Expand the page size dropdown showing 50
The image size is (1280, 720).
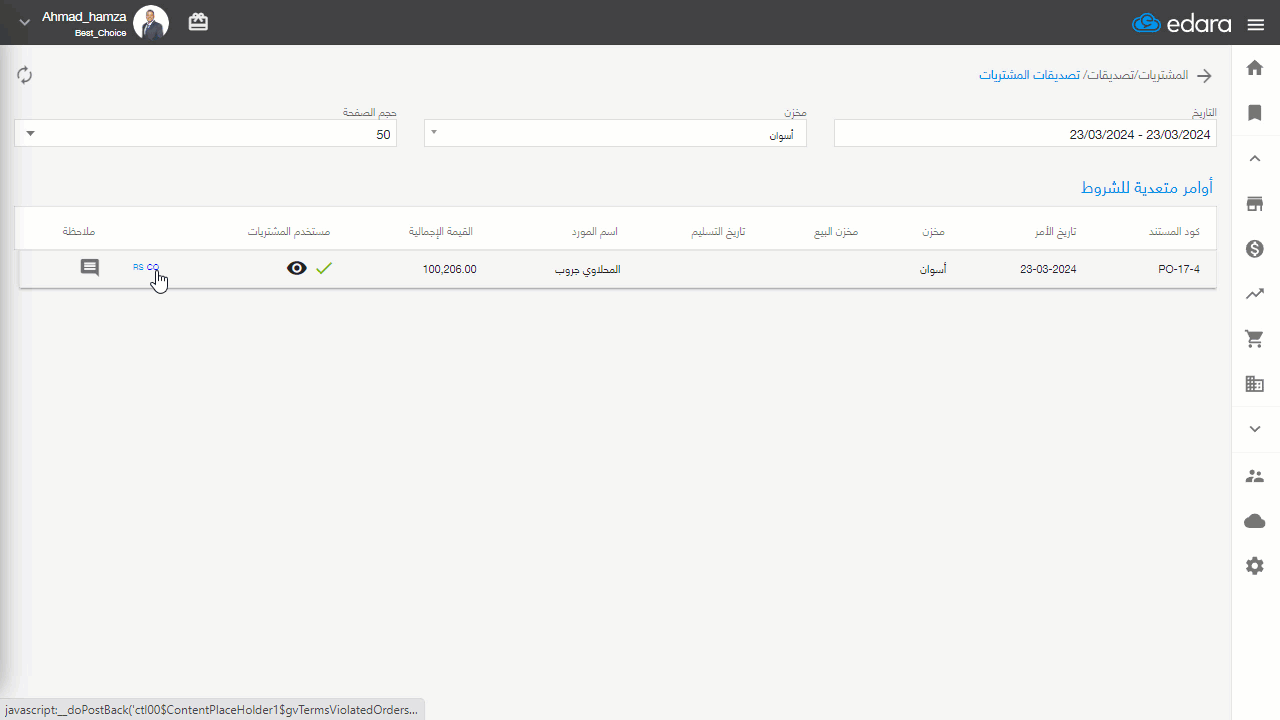coord(205,134)
